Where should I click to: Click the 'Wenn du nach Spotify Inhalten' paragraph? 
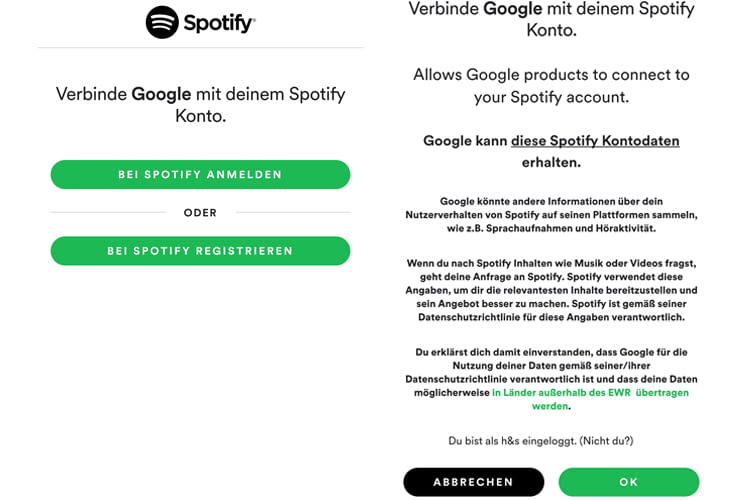coord(551,290)
